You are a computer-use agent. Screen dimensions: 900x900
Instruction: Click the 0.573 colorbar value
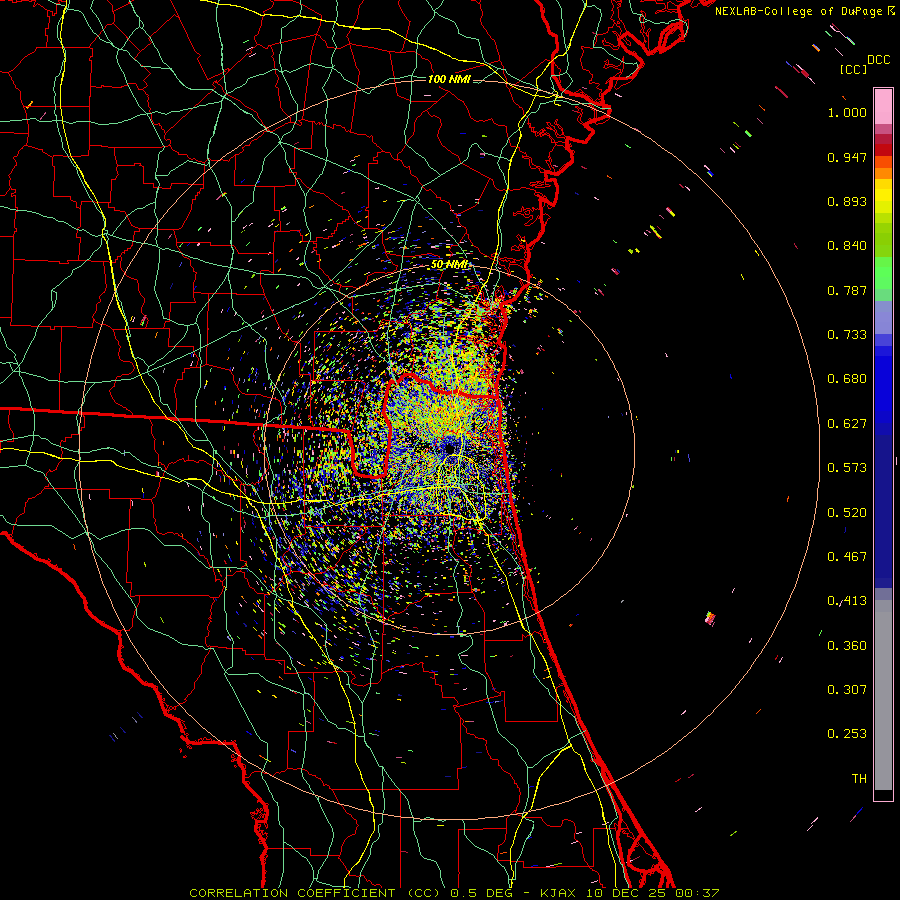(847, 468)
